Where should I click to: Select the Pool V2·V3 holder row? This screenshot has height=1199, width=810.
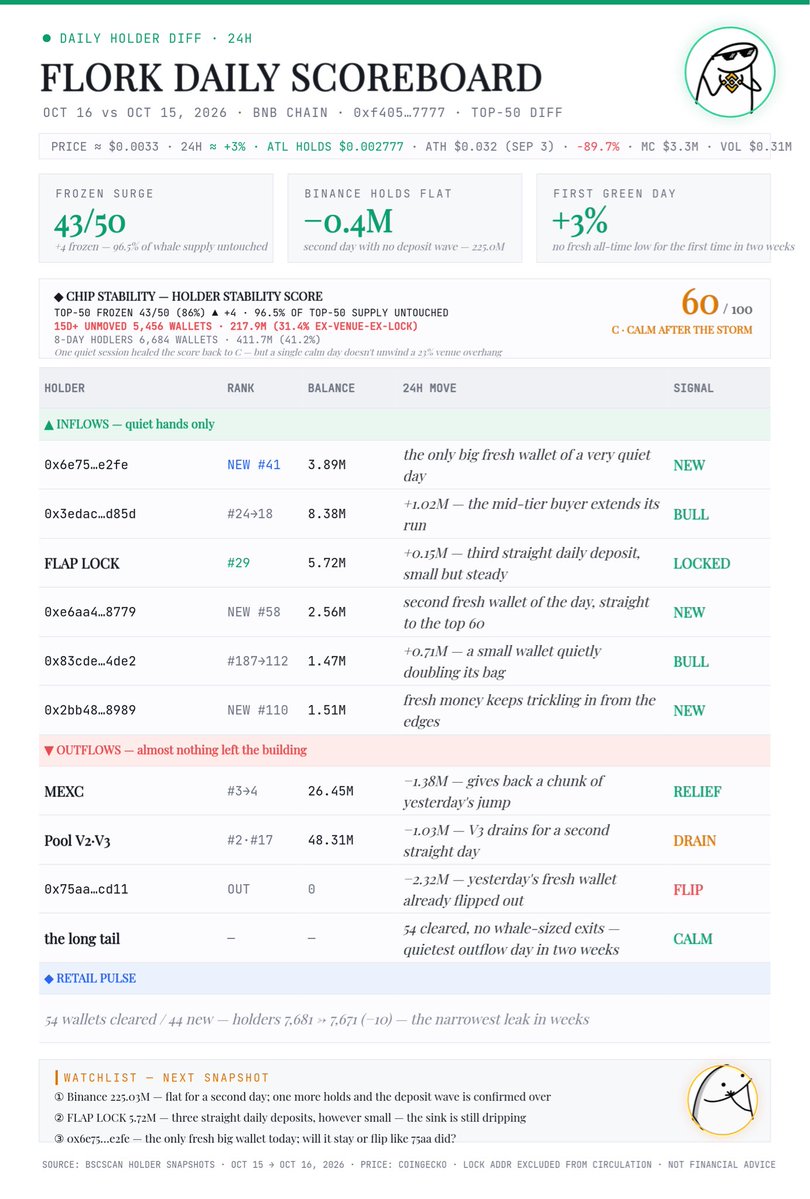[x=405, y=840]
